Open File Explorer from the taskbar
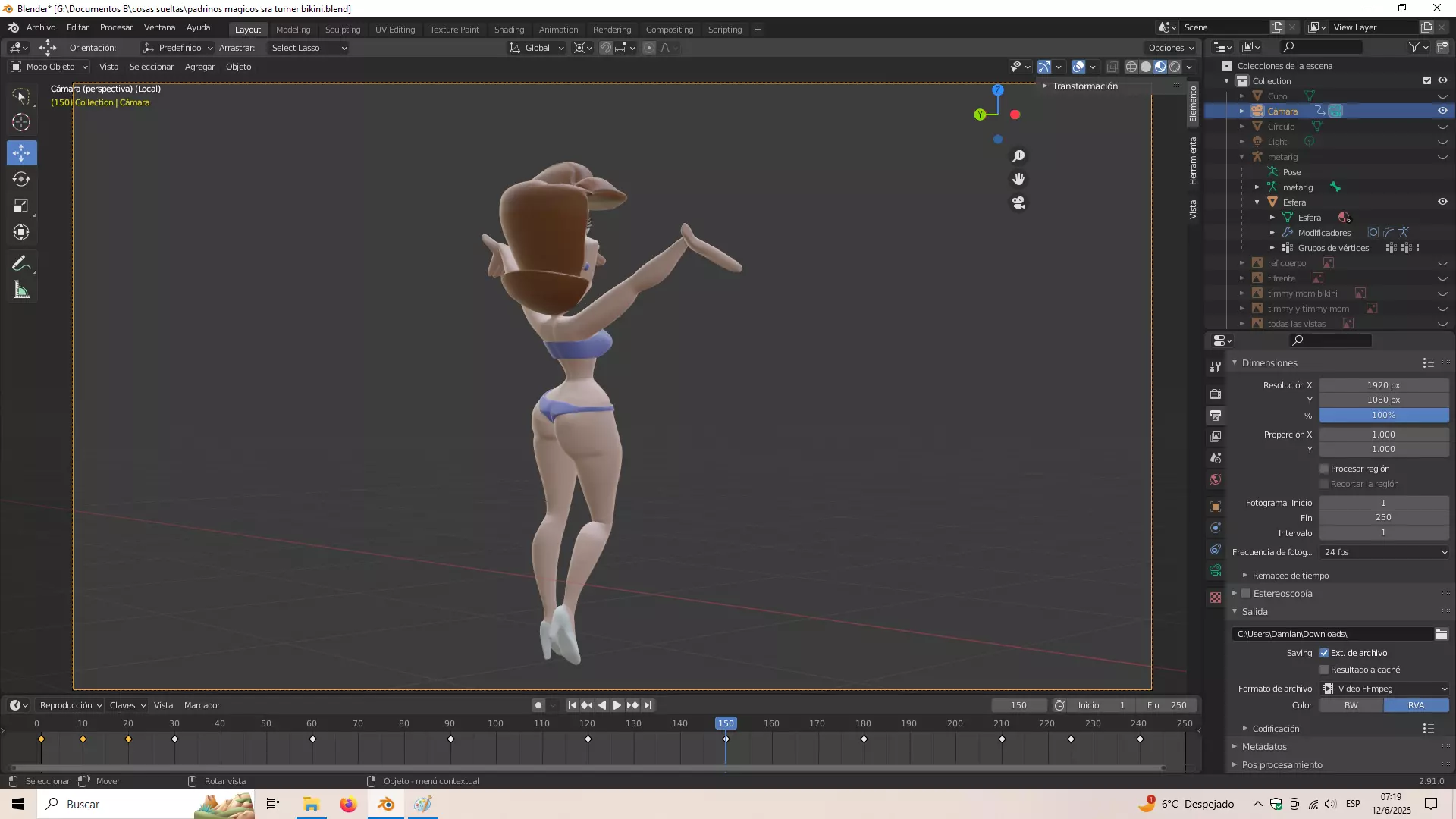1456x819 pixels. (311, 804)
